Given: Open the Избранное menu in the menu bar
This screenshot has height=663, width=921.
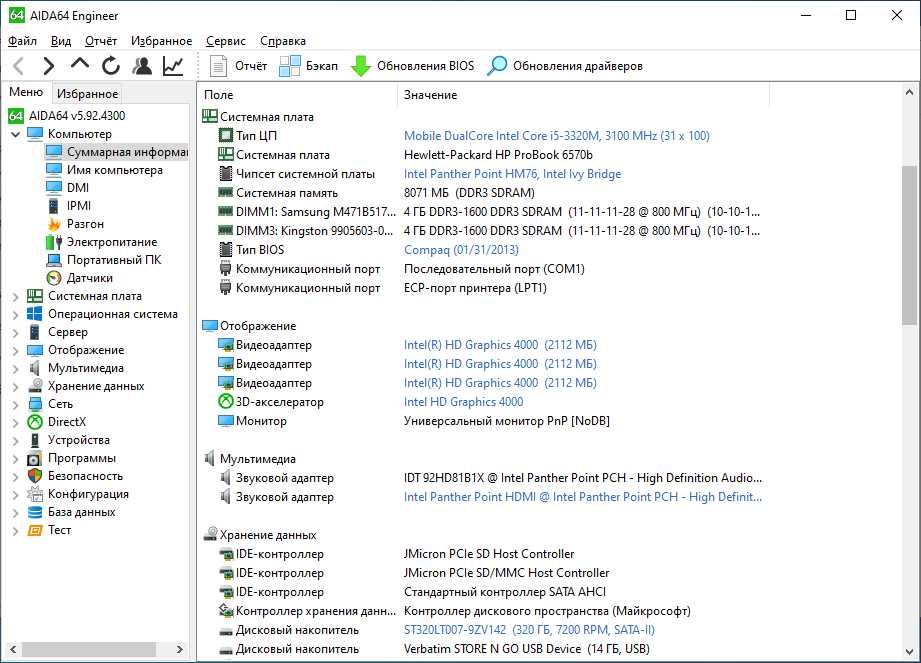Looking at the screenshot, I should pyautogui.click(x=161, y=41).
